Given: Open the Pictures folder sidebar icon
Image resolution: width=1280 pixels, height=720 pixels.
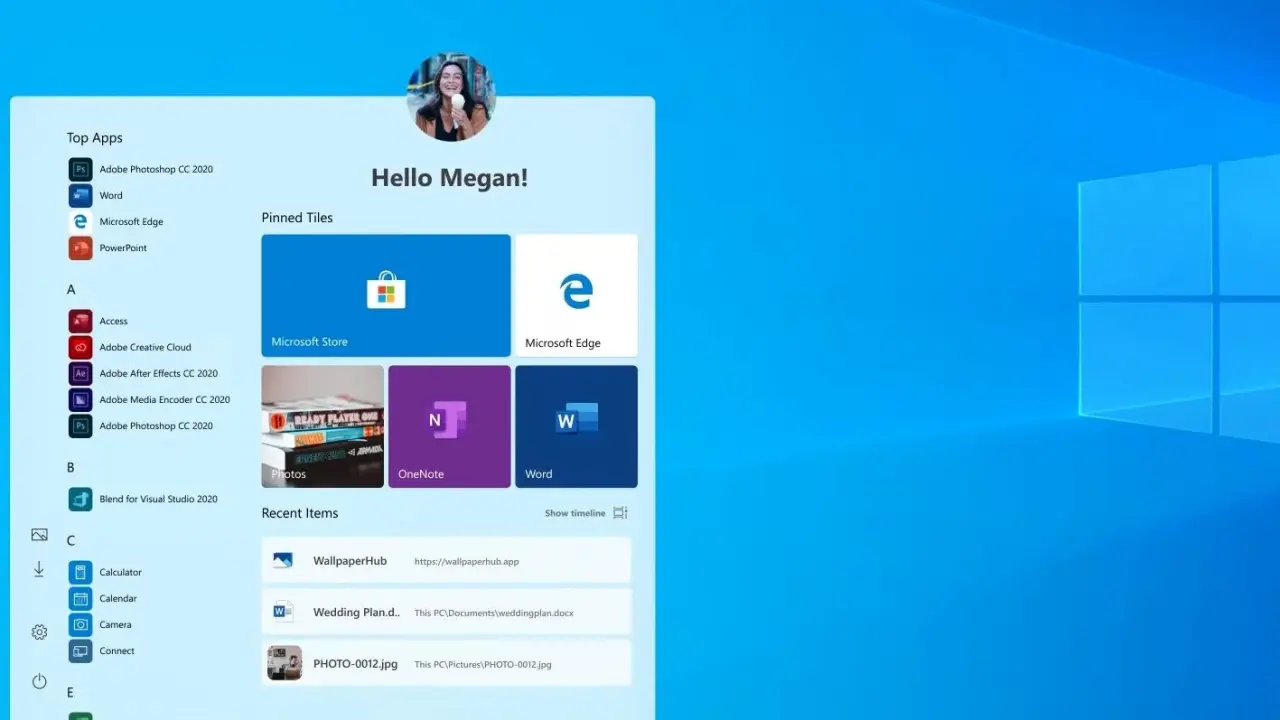Looking at the screenshot, I should (39, 535).
